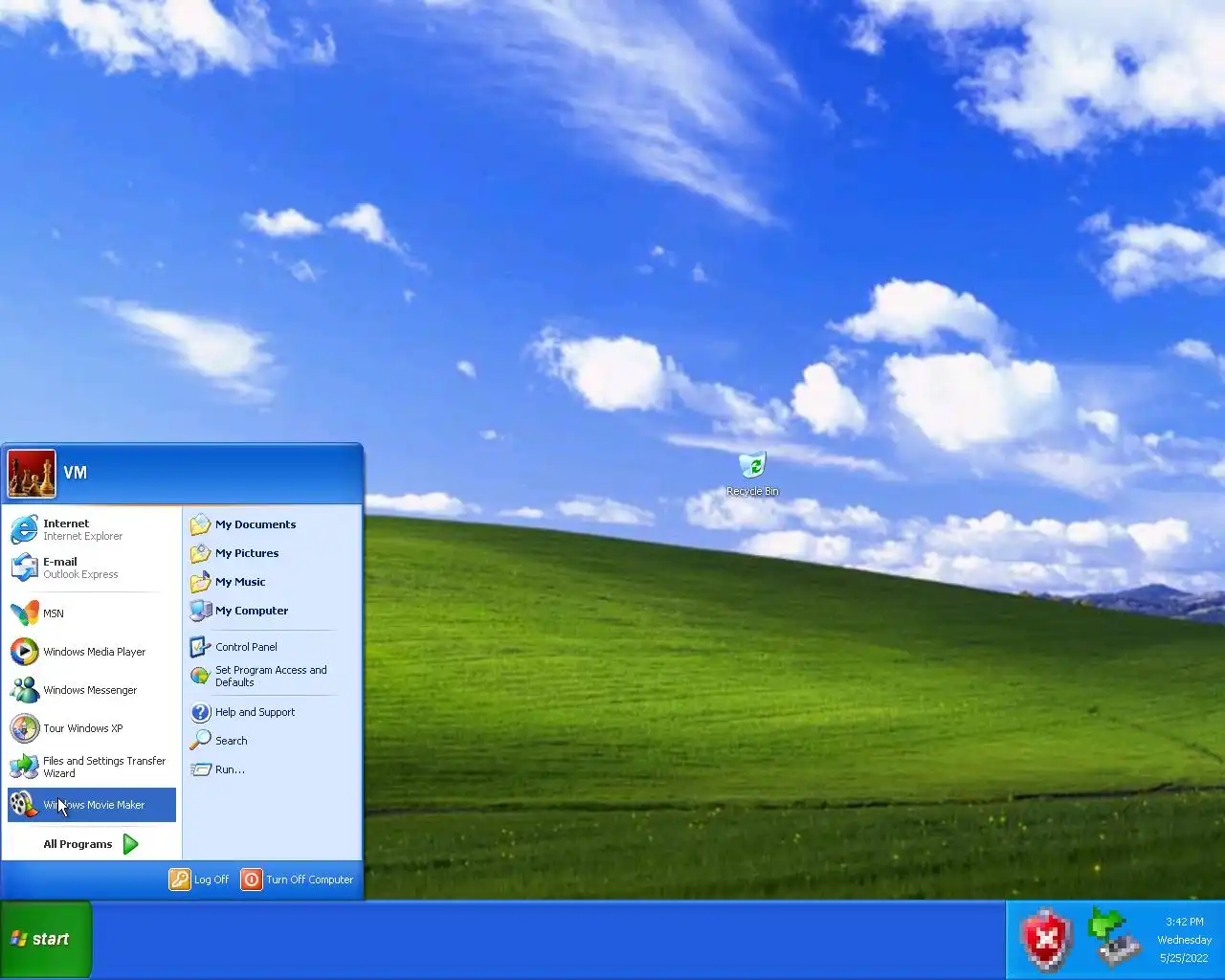
Task: Click Turn Off Computer power icon
Action: point(251,880)
